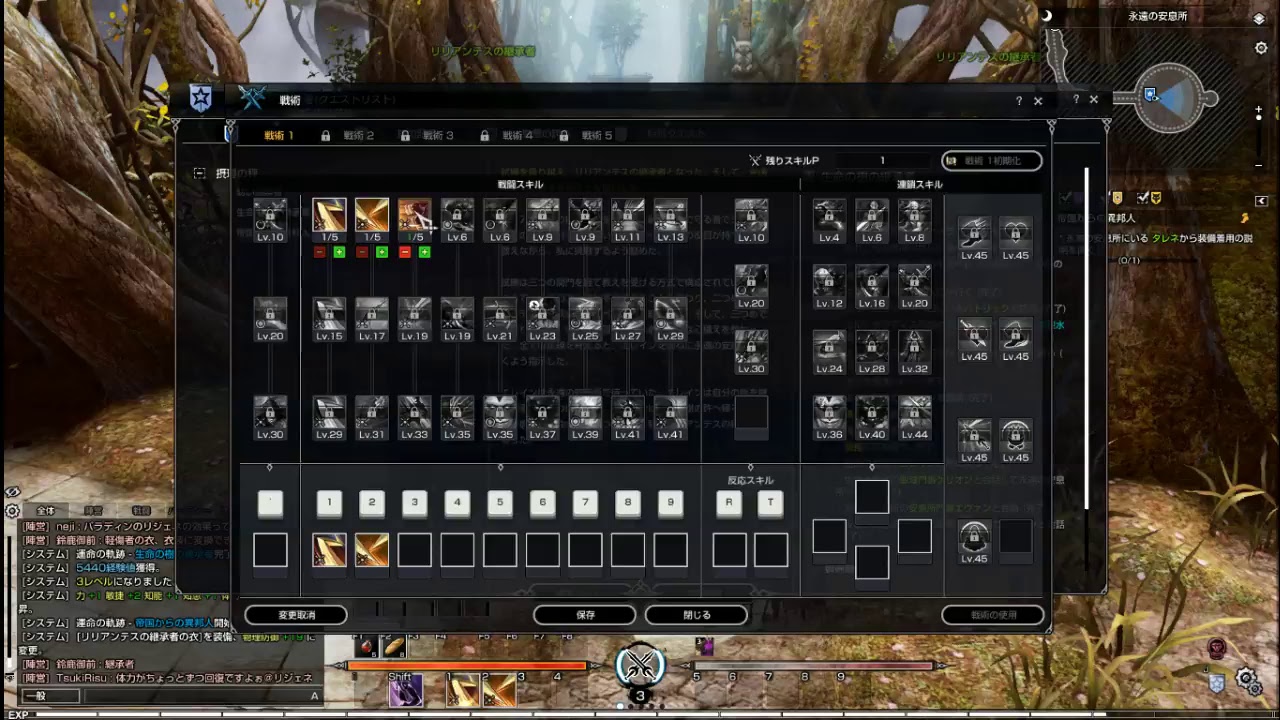Toggle chat visibility eye icon

[12, 492]
